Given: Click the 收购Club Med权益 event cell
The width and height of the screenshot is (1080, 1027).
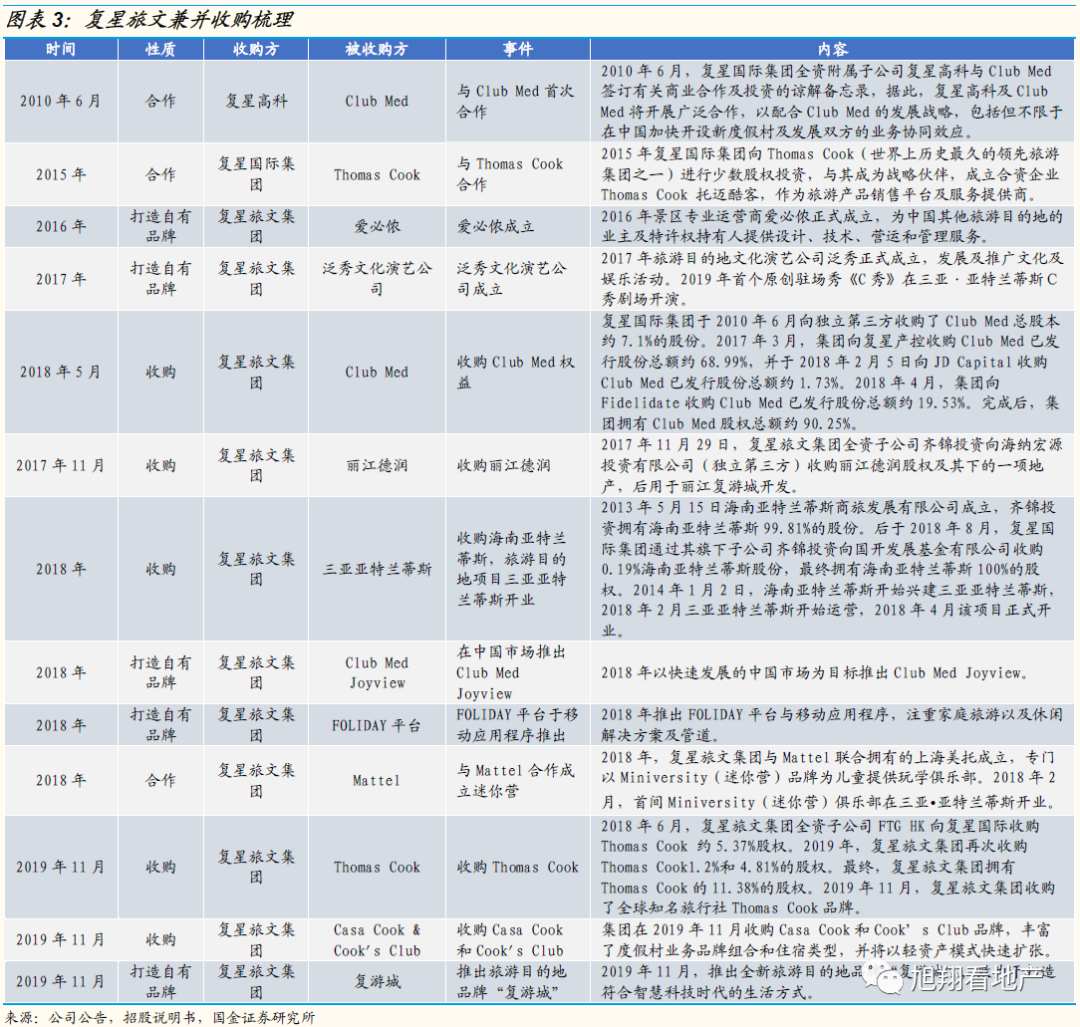Looking at the screenshot, I should tap(517, 372).
